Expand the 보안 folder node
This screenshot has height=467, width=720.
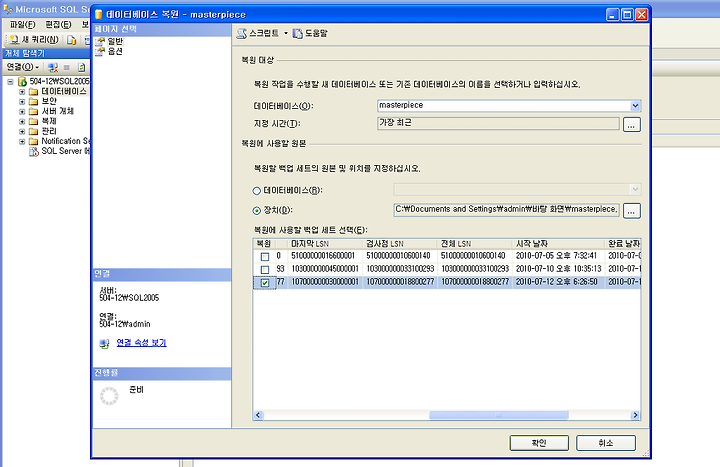tap(22, 101)
